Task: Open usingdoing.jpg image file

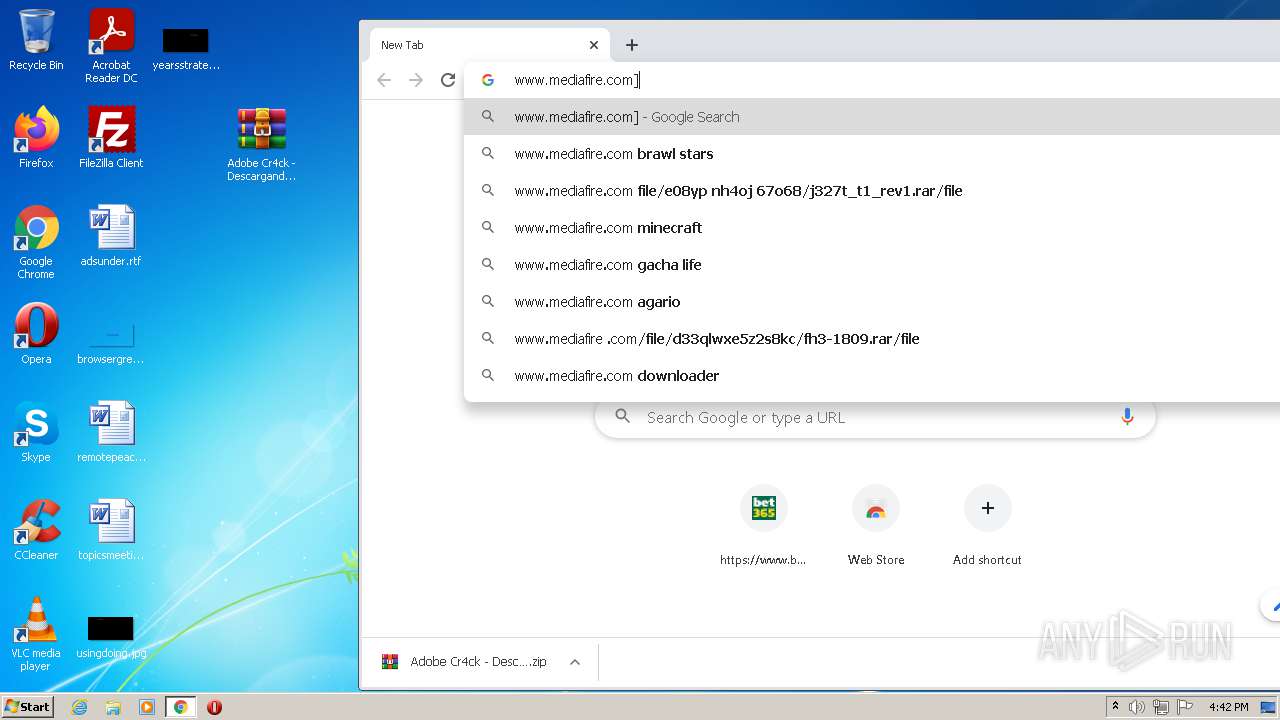Action: point(111,636)
